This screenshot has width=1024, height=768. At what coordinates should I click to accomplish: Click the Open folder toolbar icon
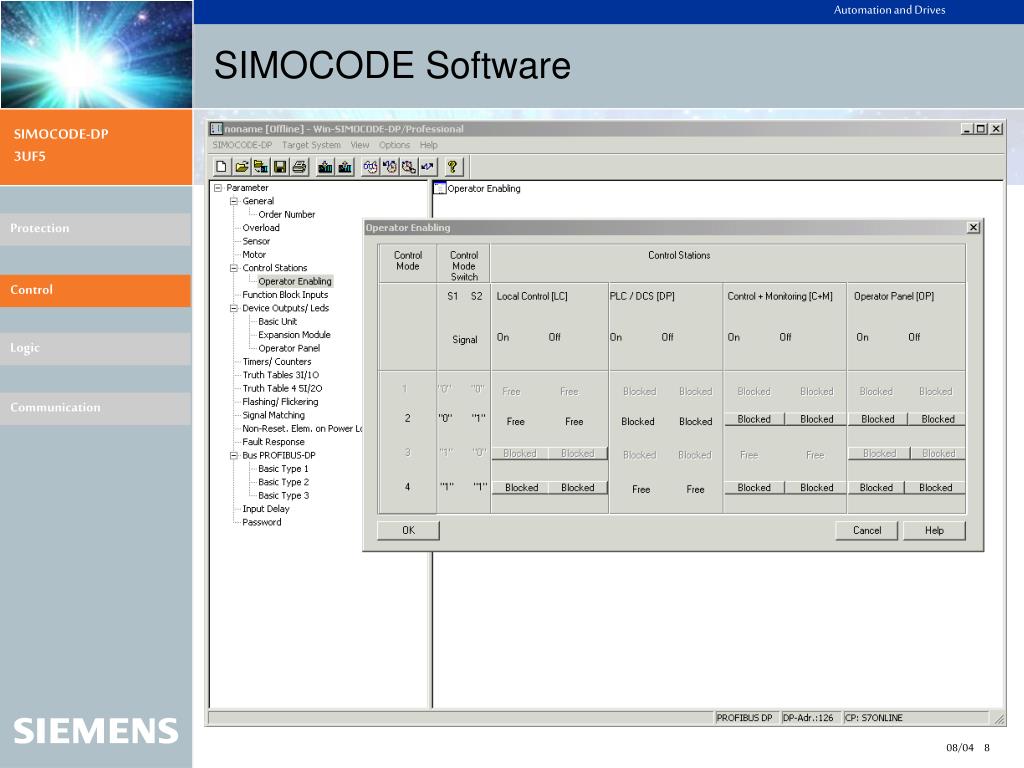click(242, 167)
